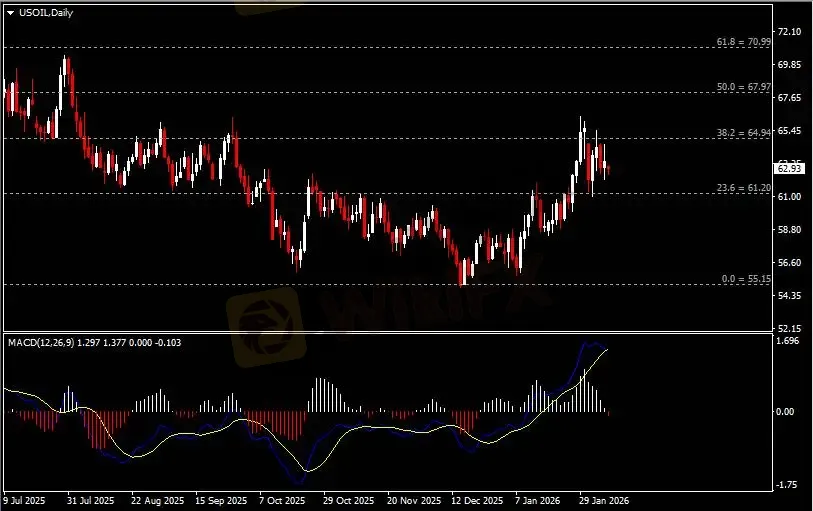Click the 54.35 price axis label
813x511 pixels.
789,295
